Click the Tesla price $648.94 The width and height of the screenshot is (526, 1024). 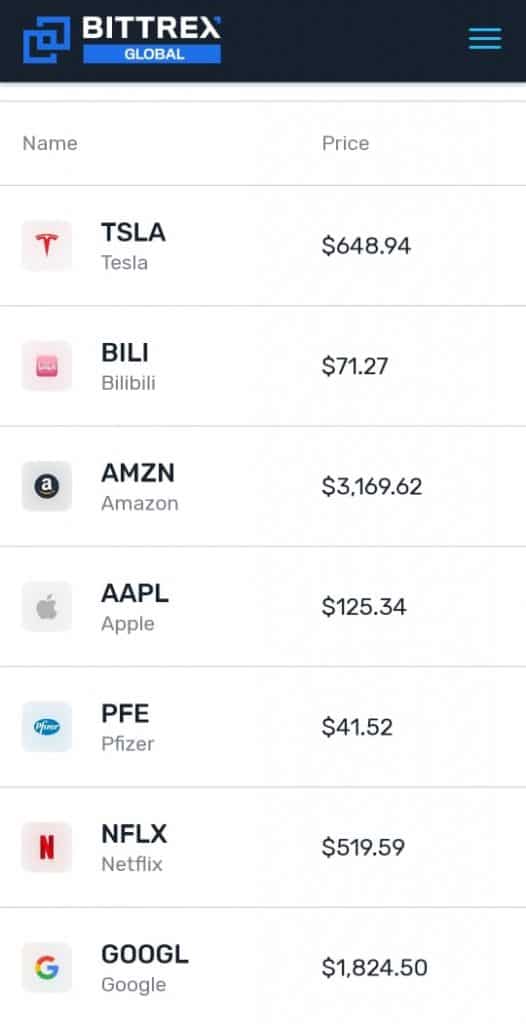click(x=366, y=246)
